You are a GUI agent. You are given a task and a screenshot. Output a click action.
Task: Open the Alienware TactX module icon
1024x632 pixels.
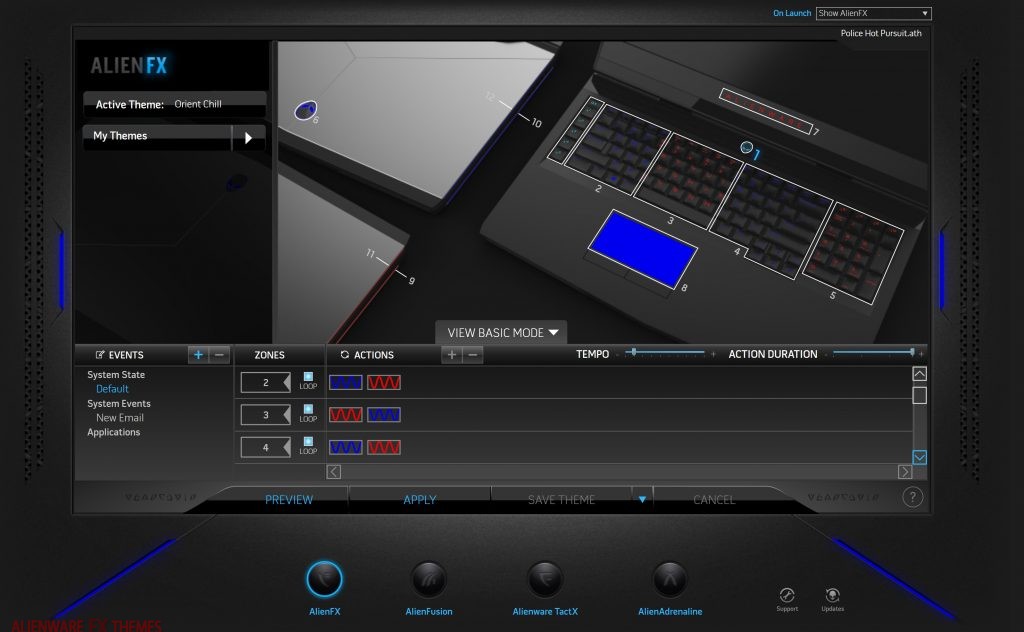(545, 579)
